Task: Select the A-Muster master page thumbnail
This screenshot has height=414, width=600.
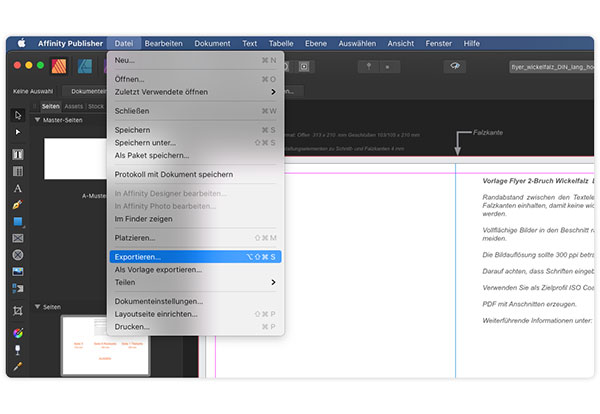Action: [75, 159]
